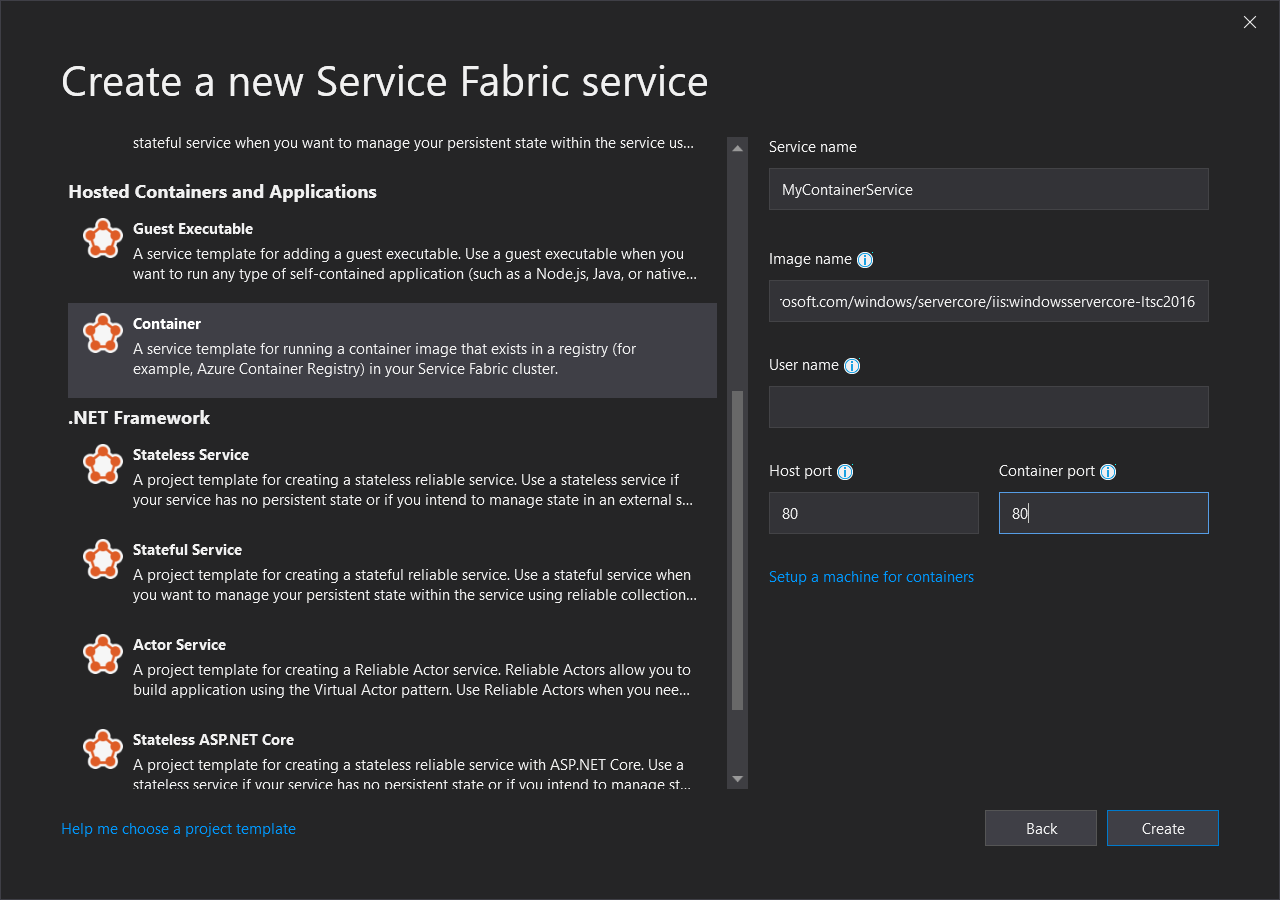Go back with the Back button
The image size is (1280, 900).
tap(1040, 828)
